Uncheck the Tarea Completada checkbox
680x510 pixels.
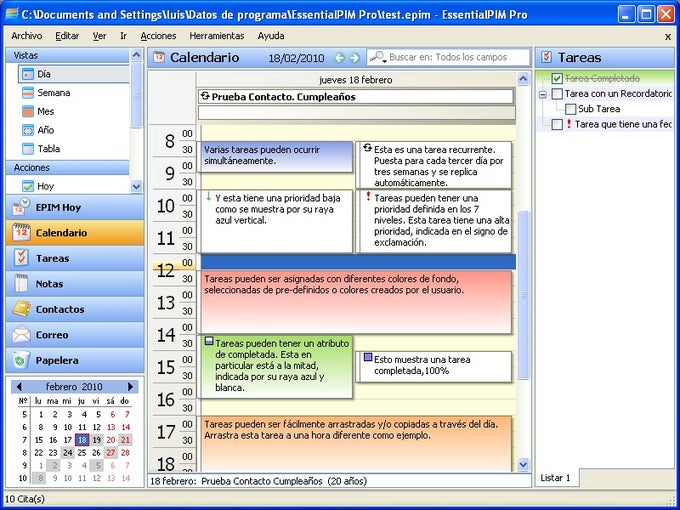(x=557, y=78)
